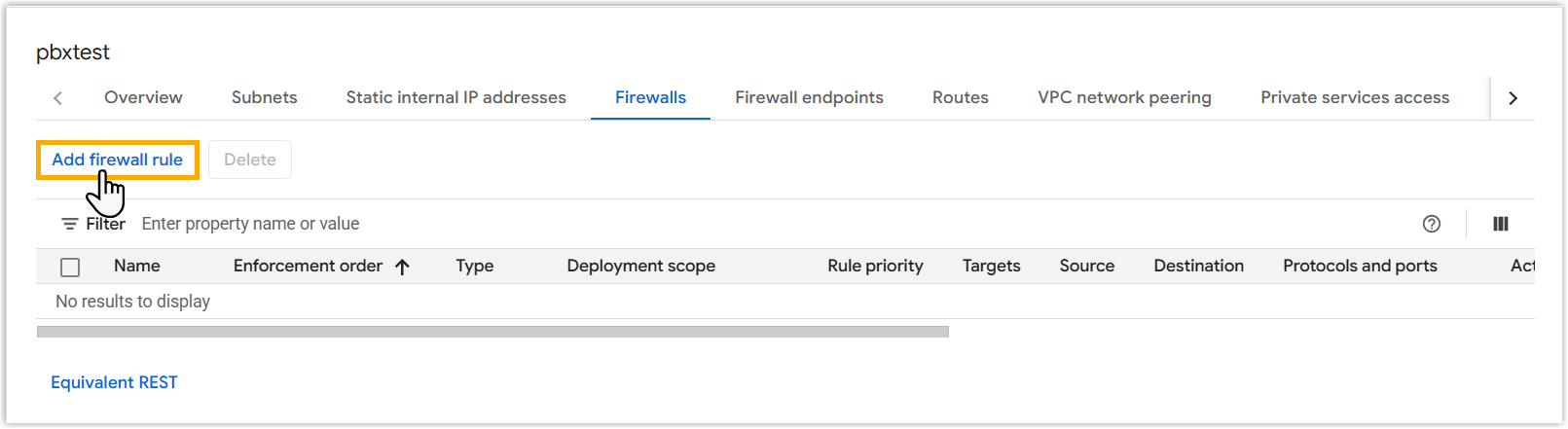1568x429 pixels.
Task: Open the Subnets tab
Action: click(x=264, y=97)
